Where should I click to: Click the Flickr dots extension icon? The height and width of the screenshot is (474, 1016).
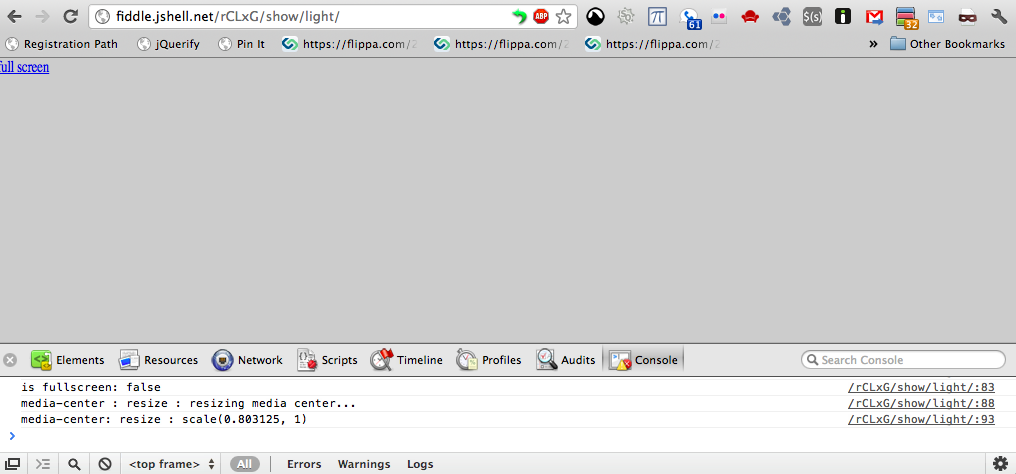click(x=719, y=17)
